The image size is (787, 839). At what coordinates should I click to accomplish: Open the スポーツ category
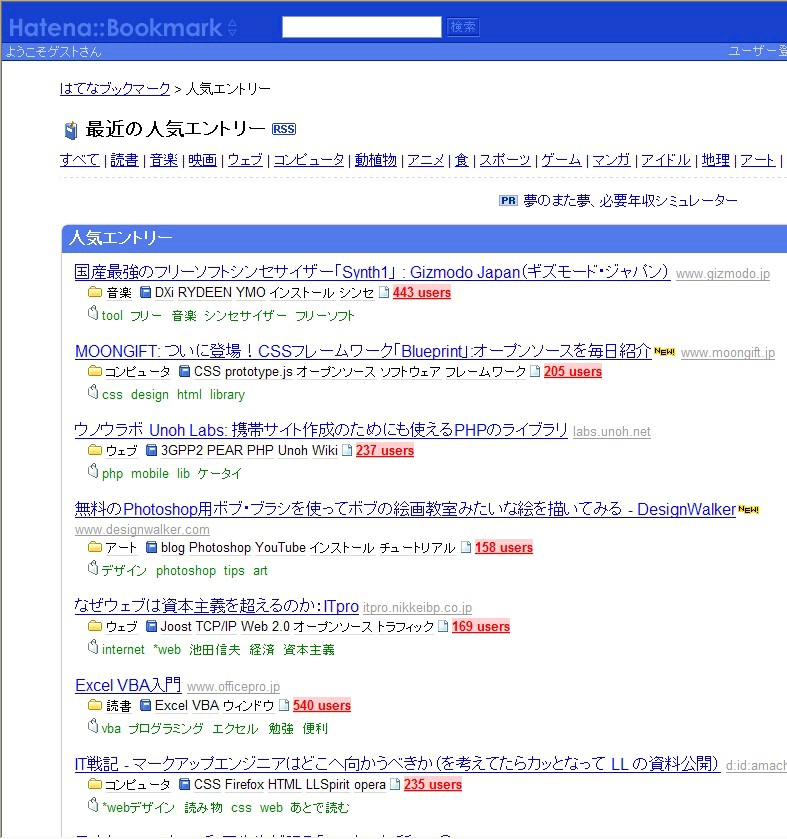tap(505, 159)
